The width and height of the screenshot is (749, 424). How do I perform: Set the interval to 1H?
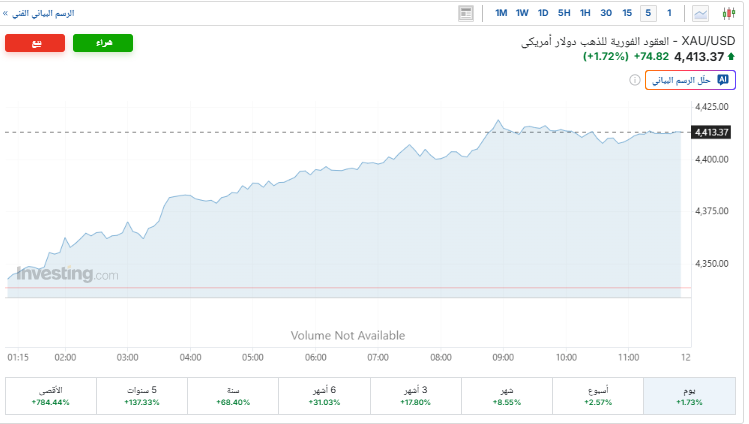click(585, 13)
